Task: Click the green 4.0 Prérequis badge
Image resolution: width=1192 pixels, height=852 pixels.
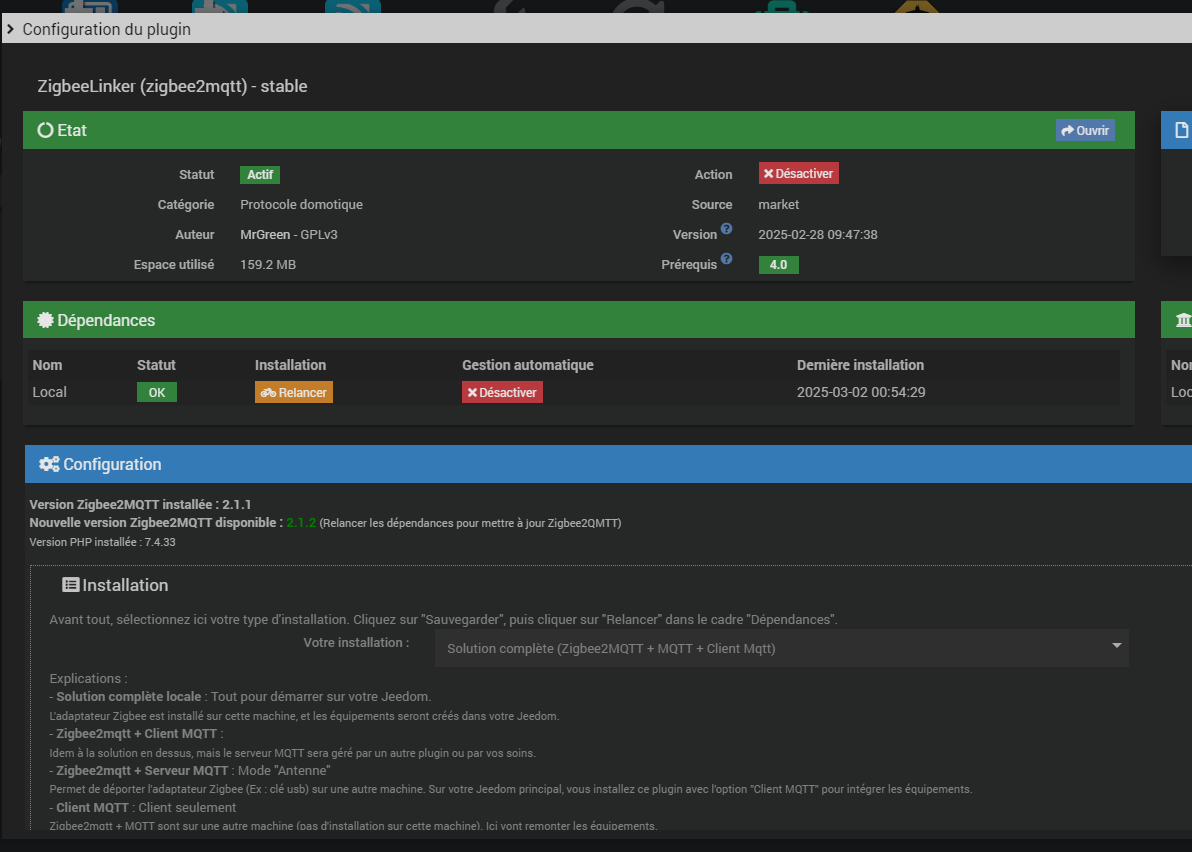Action: pos(778,264)
